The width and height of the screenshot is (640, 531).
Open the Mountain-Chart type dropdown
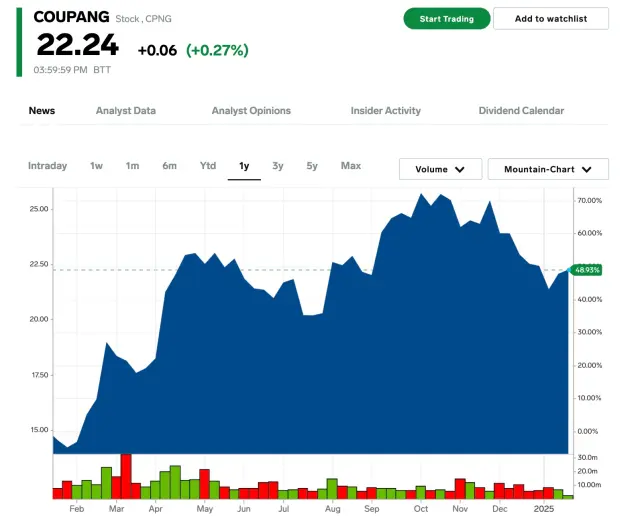548,170
